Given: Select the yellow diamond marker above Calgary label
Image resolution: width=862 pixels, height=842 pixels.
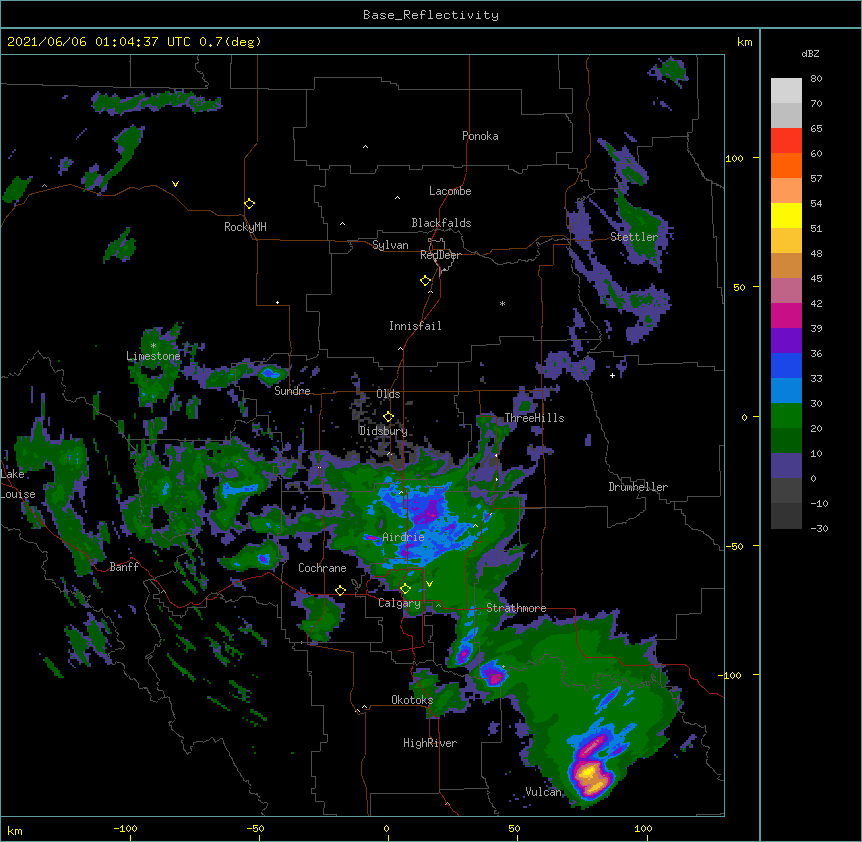Looking at the screenshot, I should pos(405,589).
